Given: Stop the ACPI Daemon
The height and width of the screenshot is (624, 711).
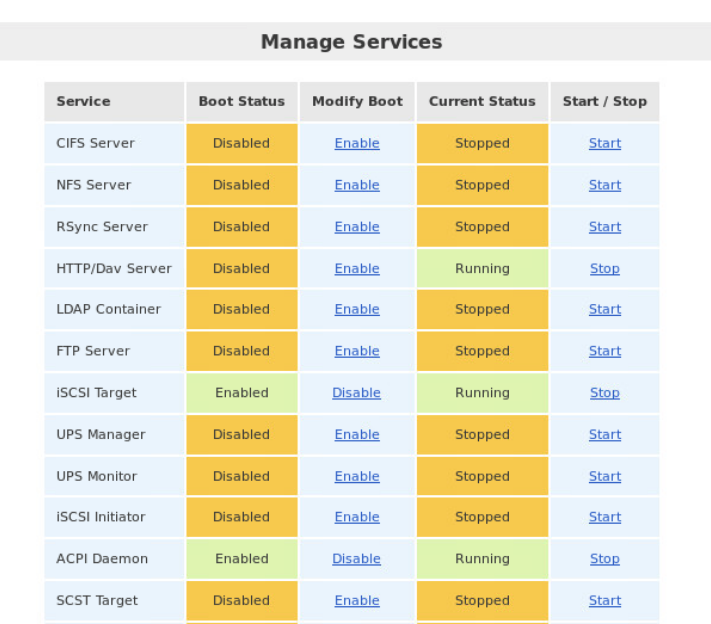Looking at the screenshot, I should (x=604, y=559).
